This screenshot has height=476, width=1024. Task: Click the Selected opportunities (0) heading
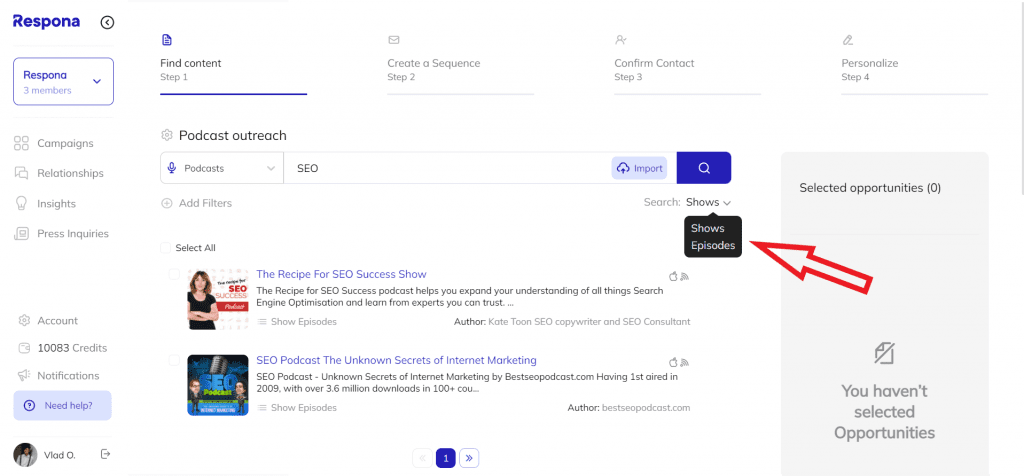click(x=870, y=188)
